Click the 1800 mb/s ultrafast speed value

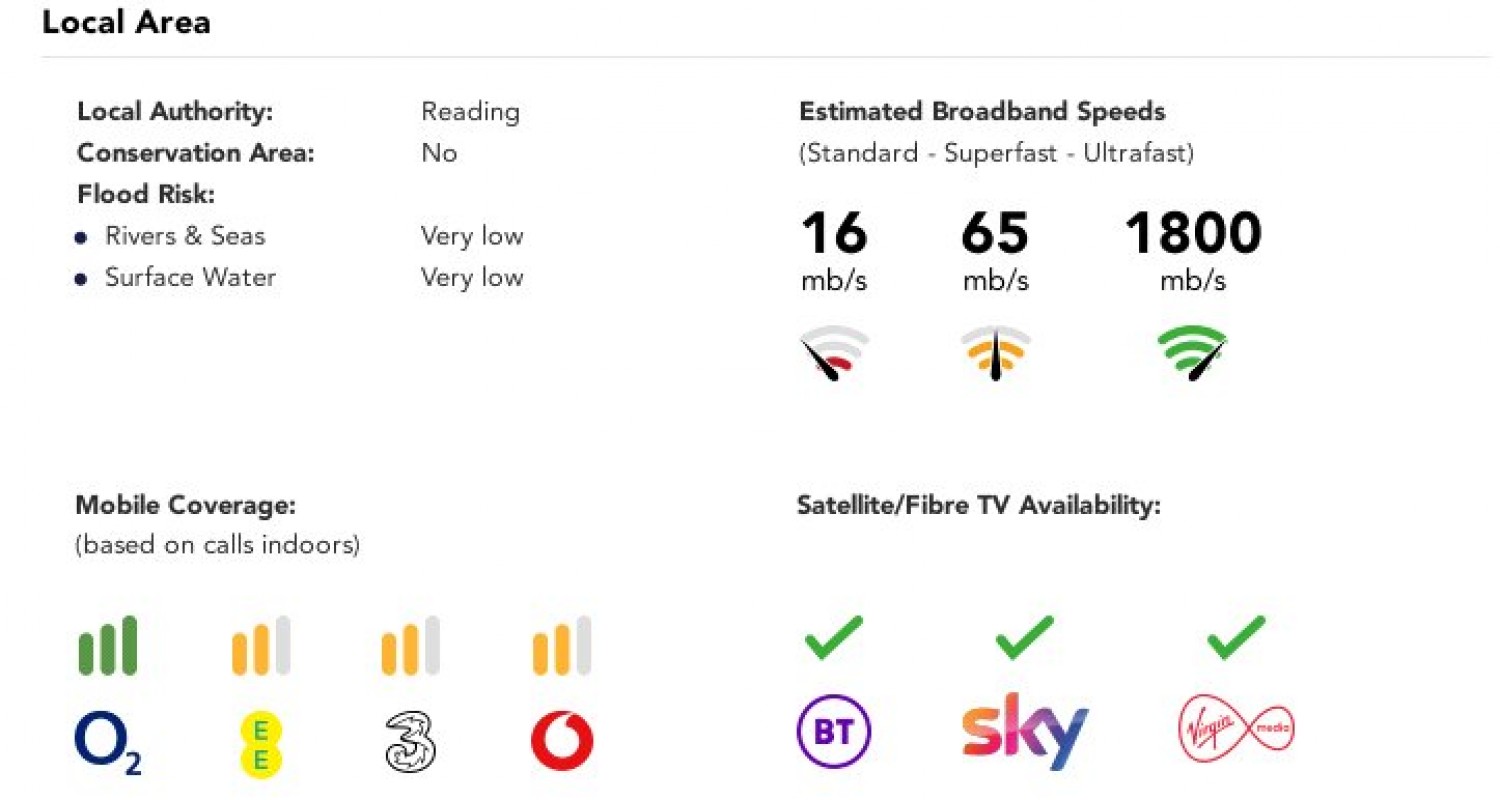point(1192,235)
